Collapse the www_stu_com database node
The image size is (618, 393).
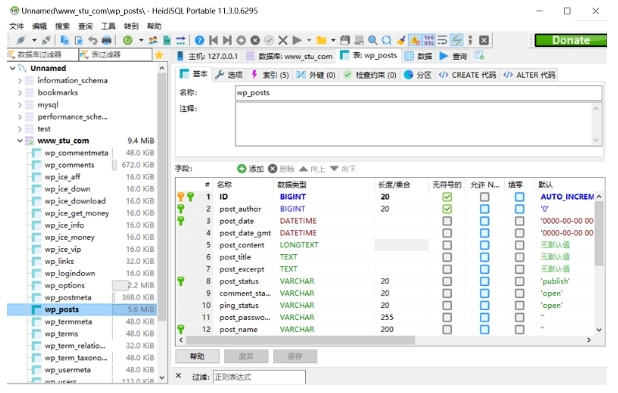(20, 141)
